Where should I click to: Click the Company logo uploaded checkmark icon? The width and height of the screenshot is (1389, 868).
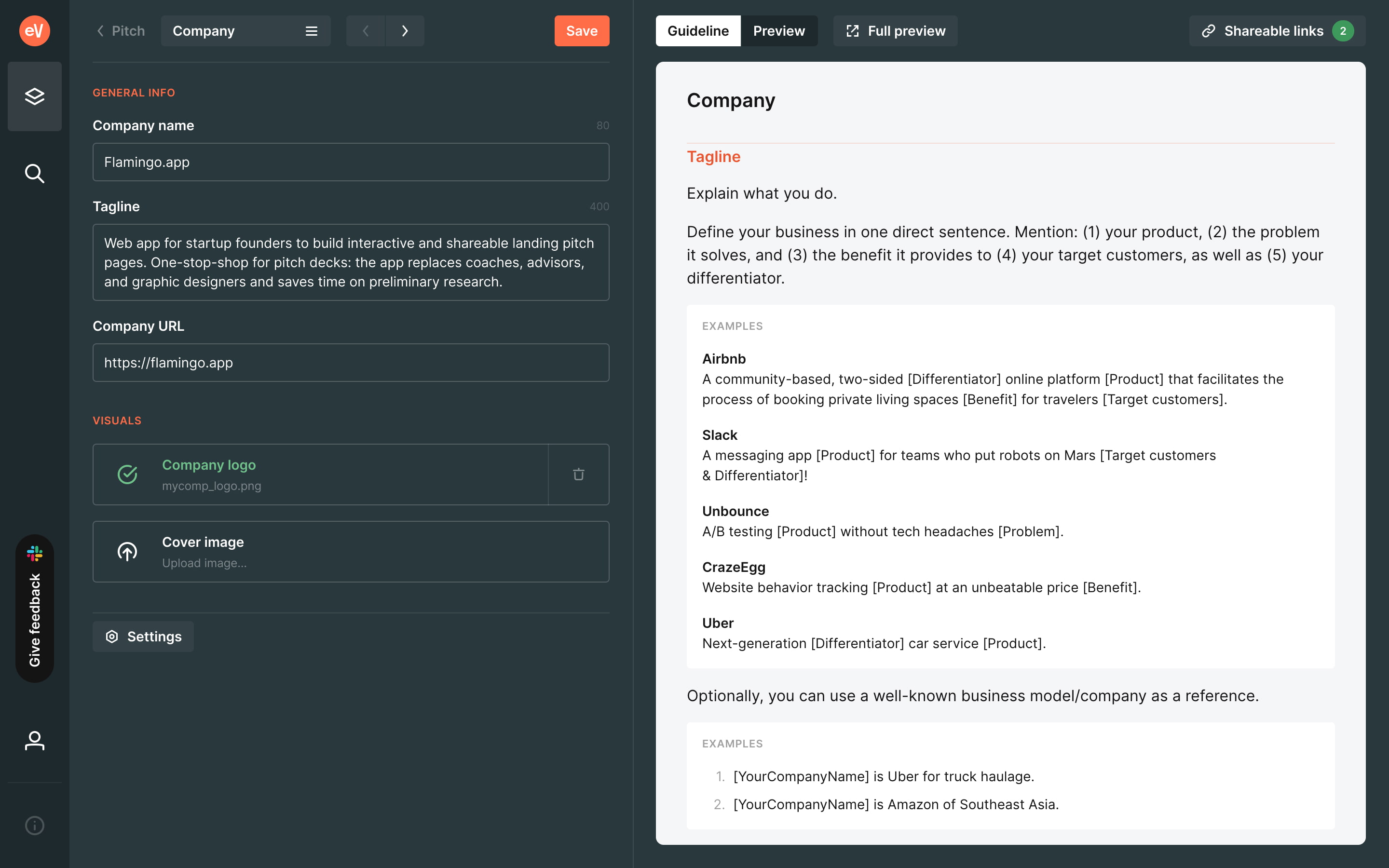click(127, 474)
